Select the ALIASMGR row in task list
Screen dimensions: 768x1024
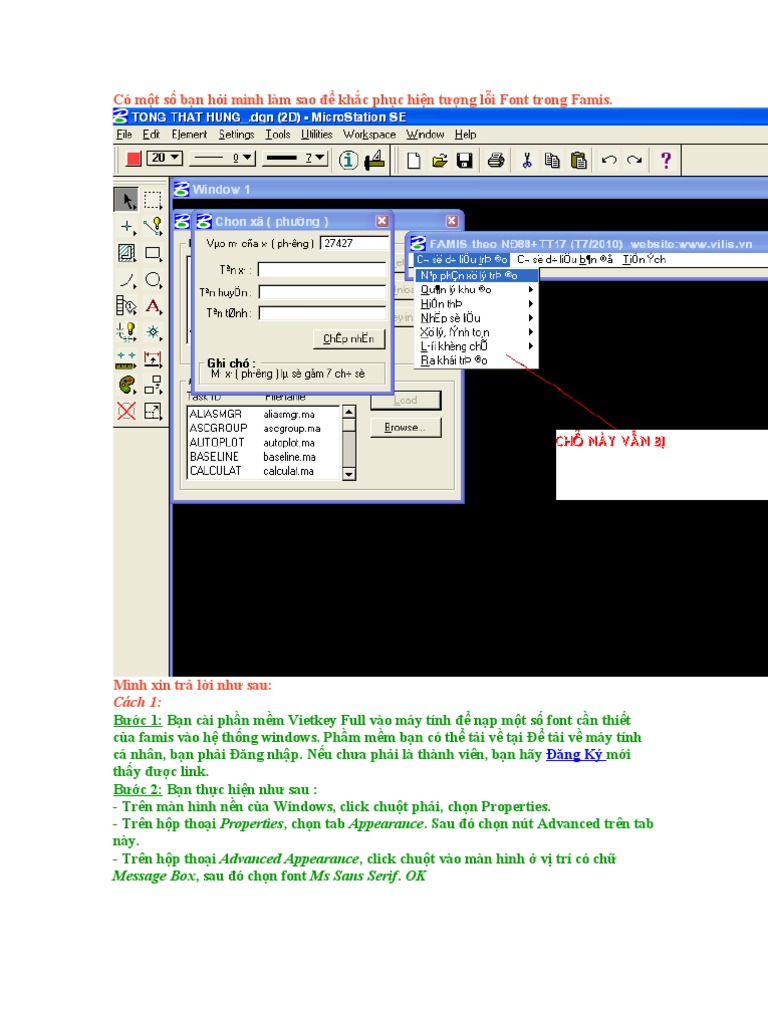(264, 414)
